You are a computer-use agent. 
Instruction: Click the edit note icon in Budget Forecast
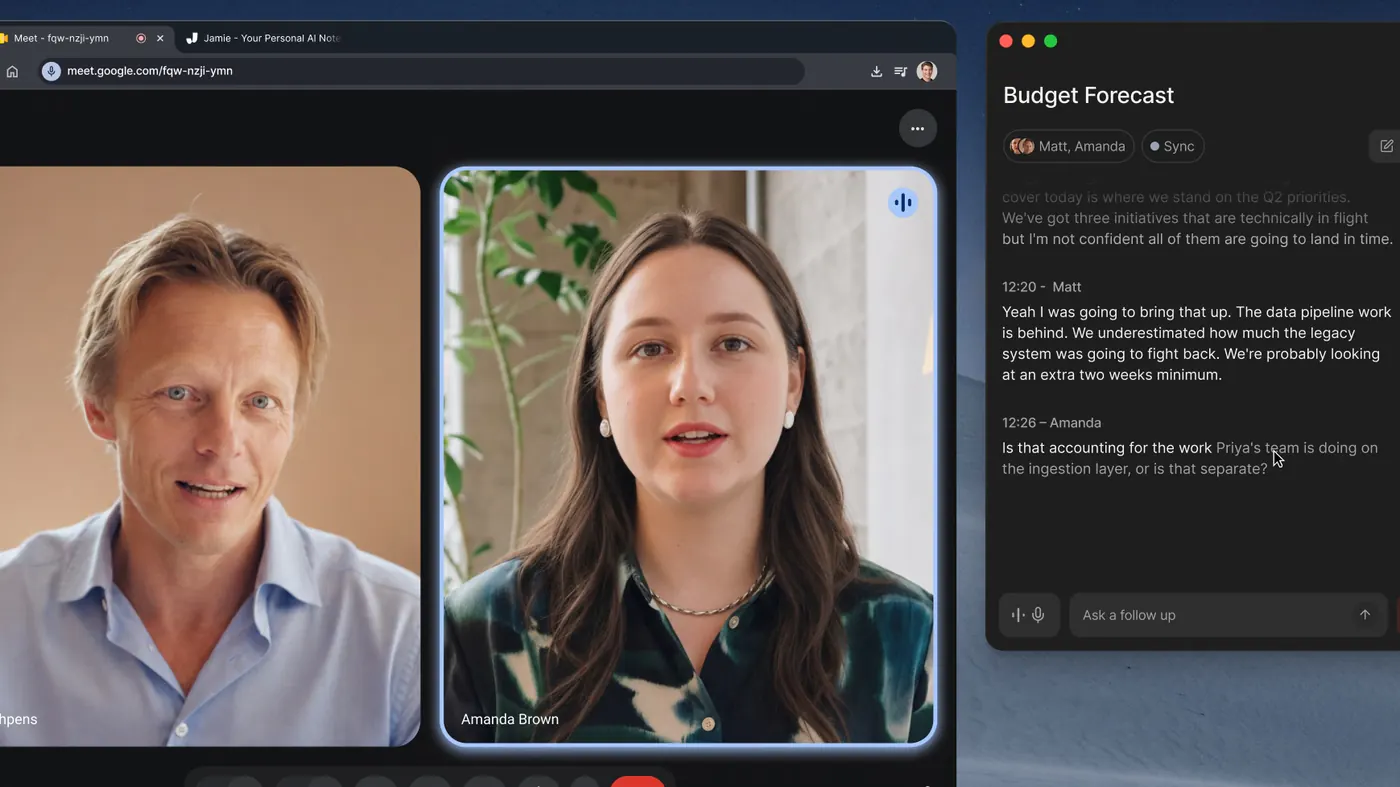point(1386,146)
